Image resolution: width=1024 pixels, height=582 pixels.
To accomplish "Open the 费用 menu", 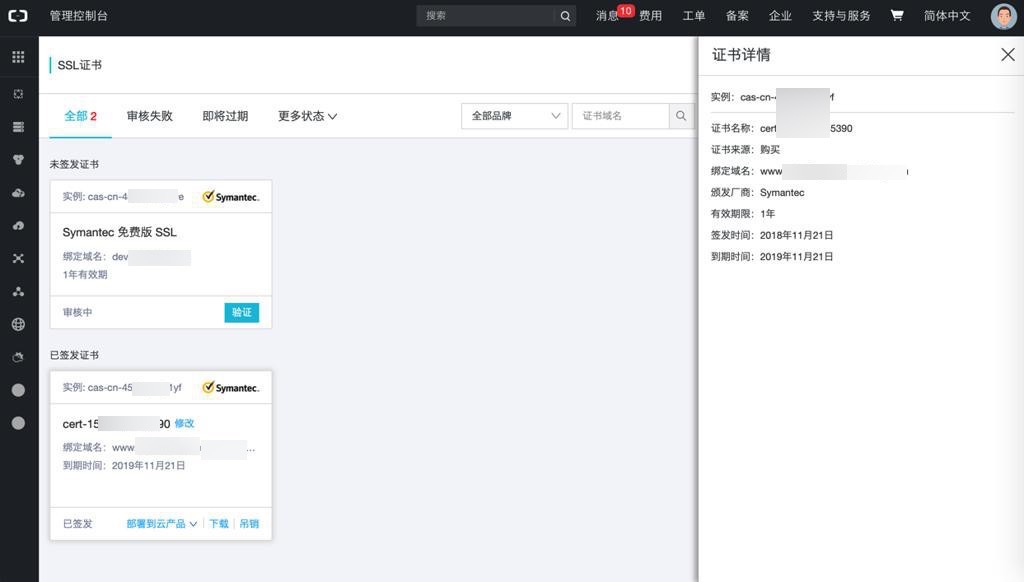I will (650, 16).
